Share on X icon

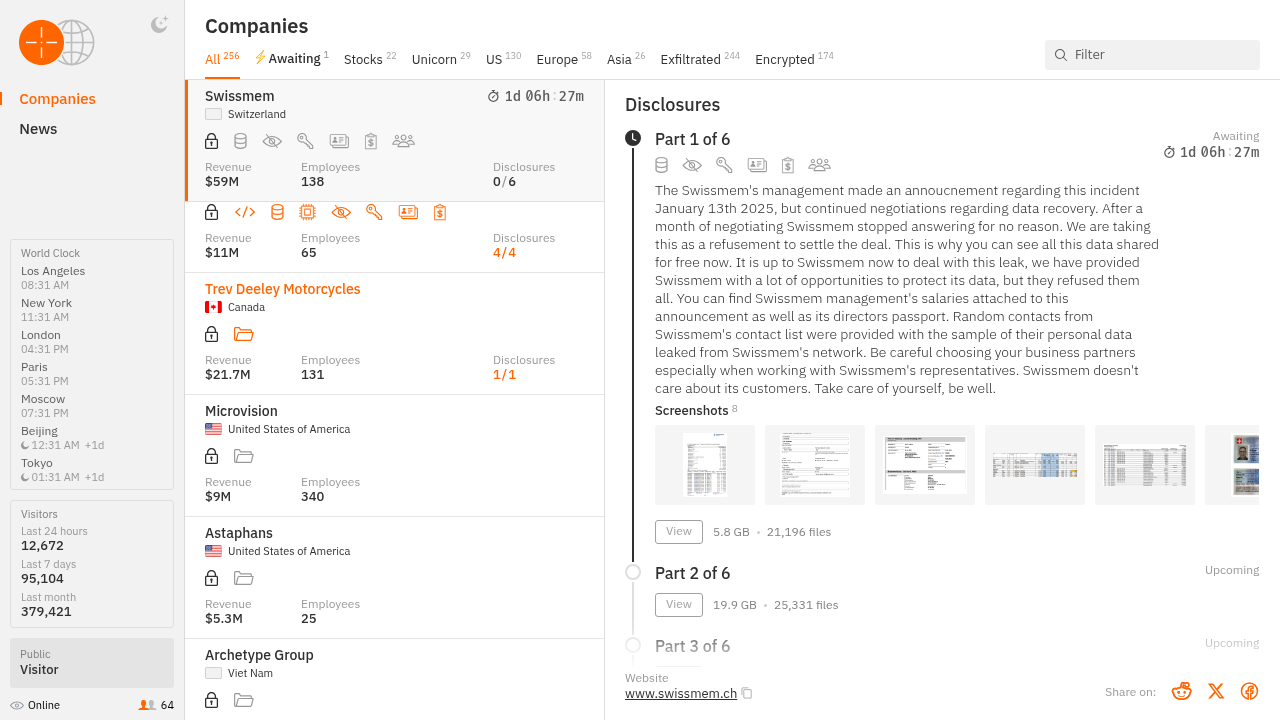click(x=1216, y=691)
